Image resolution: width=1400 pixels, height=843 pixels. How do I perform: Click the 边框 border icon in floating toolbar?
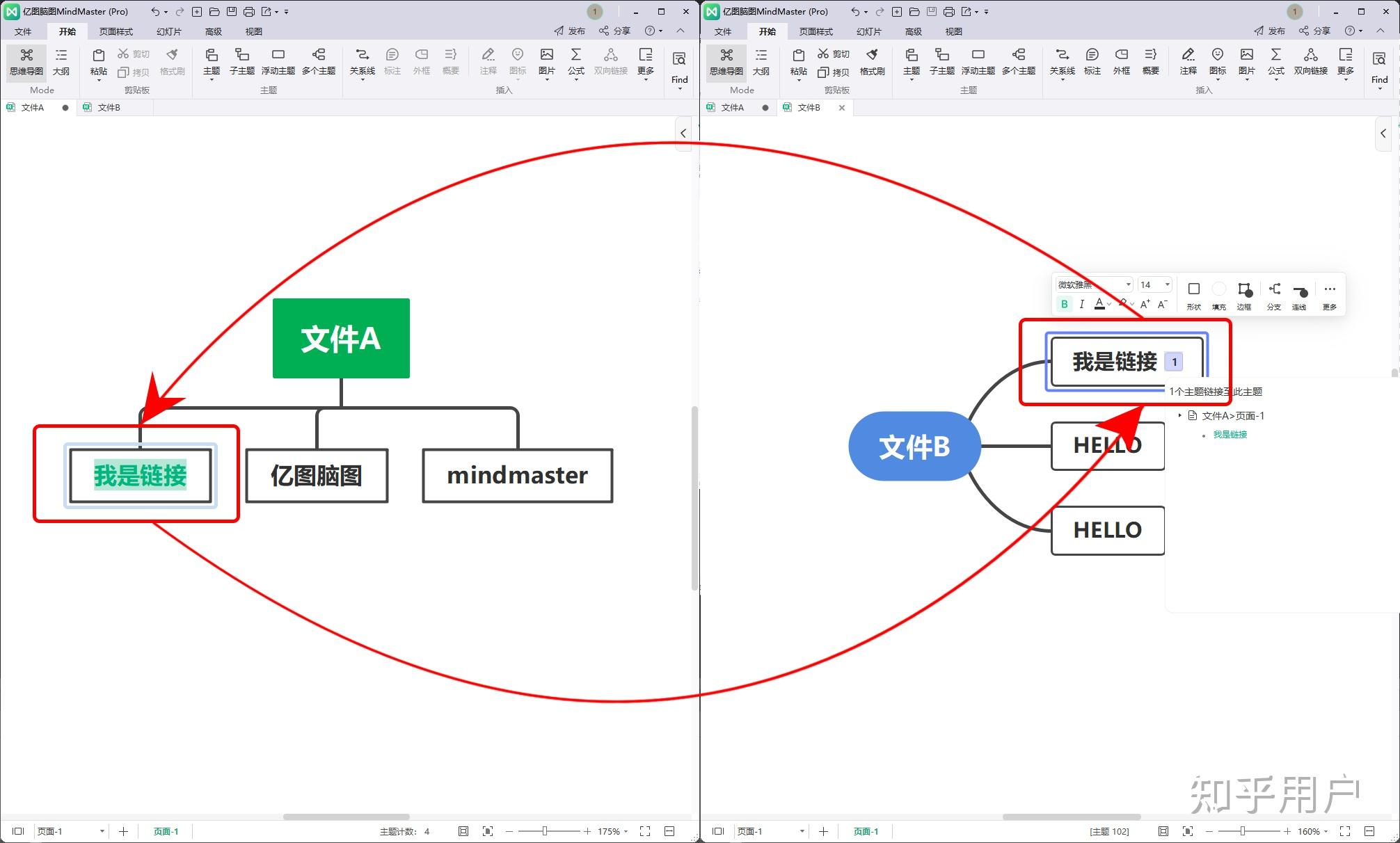coord(1244,294)
